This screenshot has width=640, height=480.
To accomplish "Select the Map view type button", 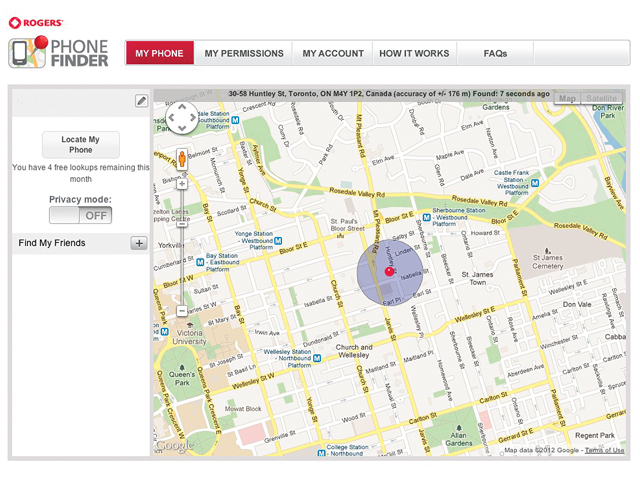I will (567, 99).
